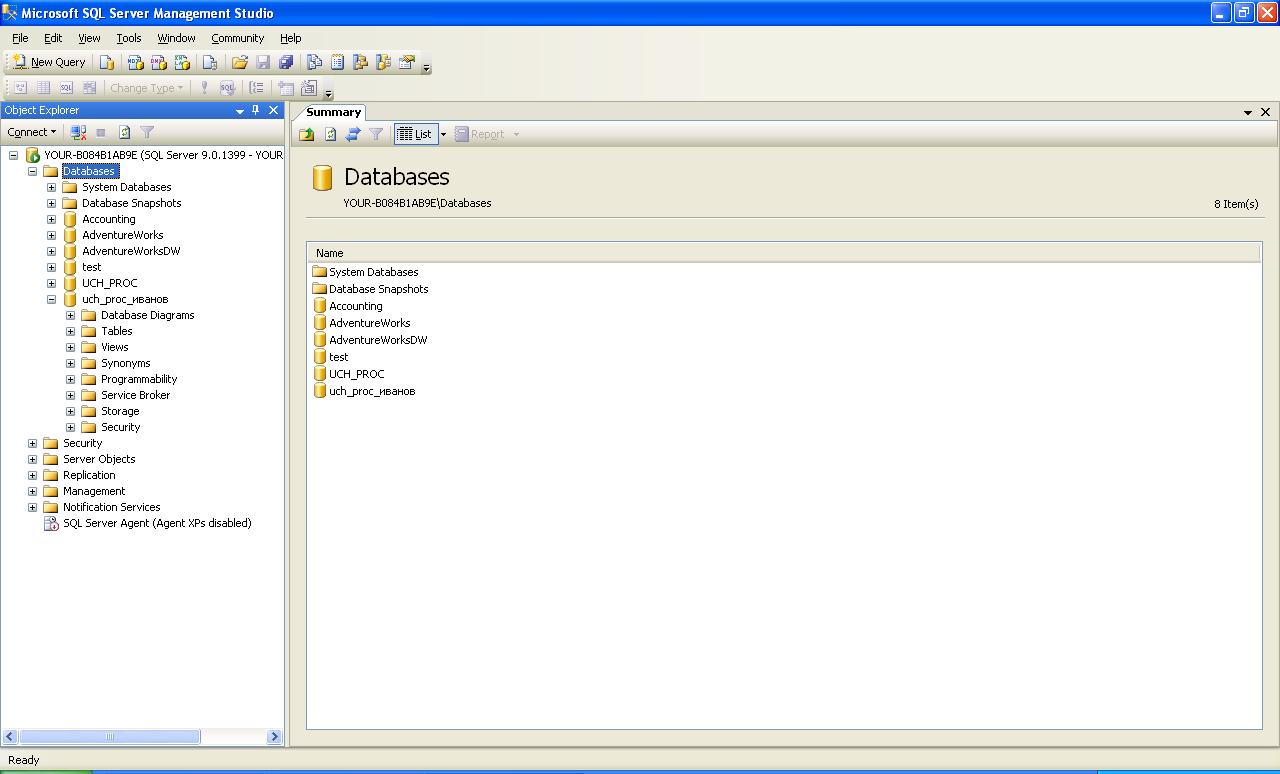This screenshot has height=774, width=1280.
Task: Open table designer toolbar options arrow
Action: 329,94
